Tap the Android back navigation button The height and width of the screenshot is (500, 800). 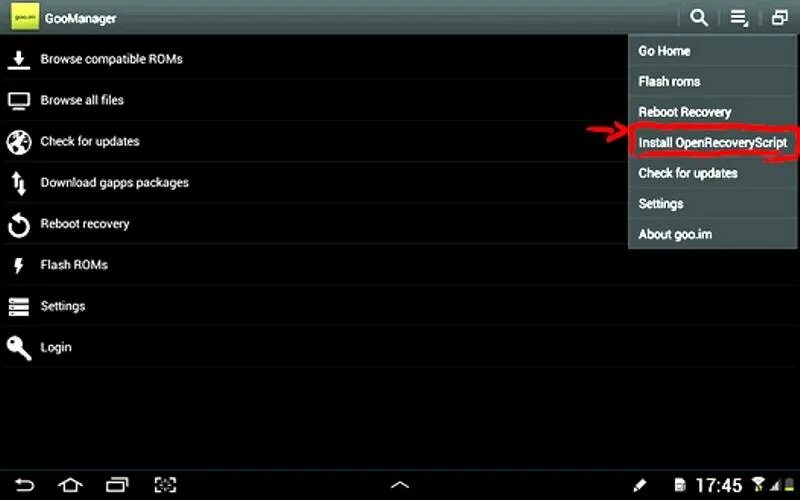pos(24,485)
